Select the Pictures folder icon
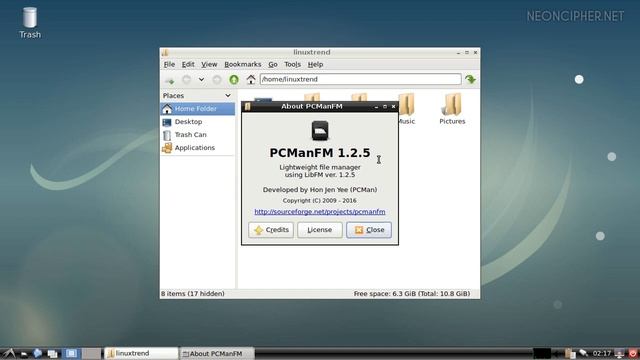 tap(452, 104)
